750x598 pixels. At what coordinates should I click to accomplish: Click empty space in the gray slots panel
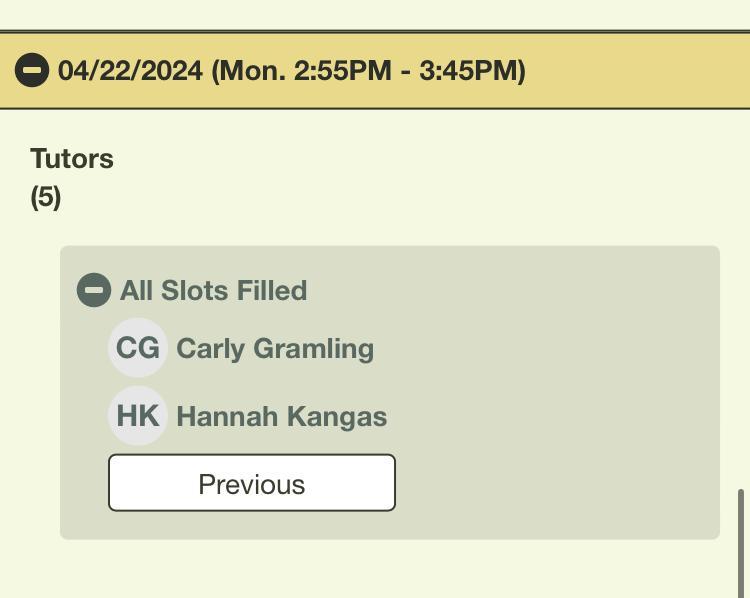(x=560, y=400)
